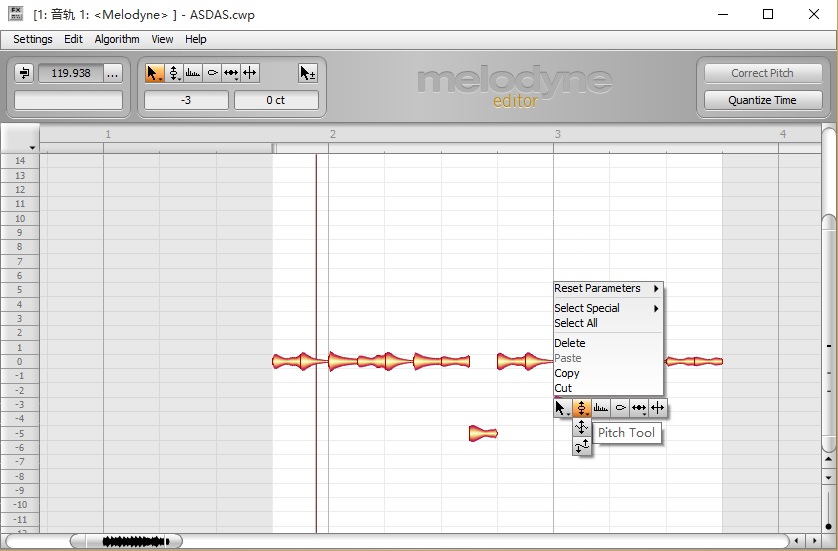Select the Main (arrow) tool in top toolbar
The height and width of the screenshot is (551, 838).
point(154,73)
